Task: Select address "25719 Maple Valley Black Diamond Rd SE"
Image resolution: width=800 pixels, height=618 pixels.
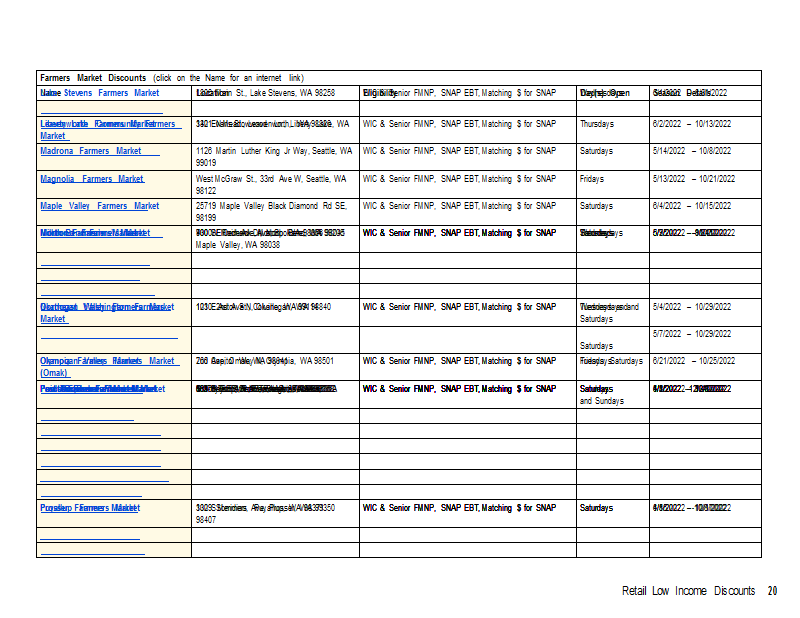Action: click(271, 206)
